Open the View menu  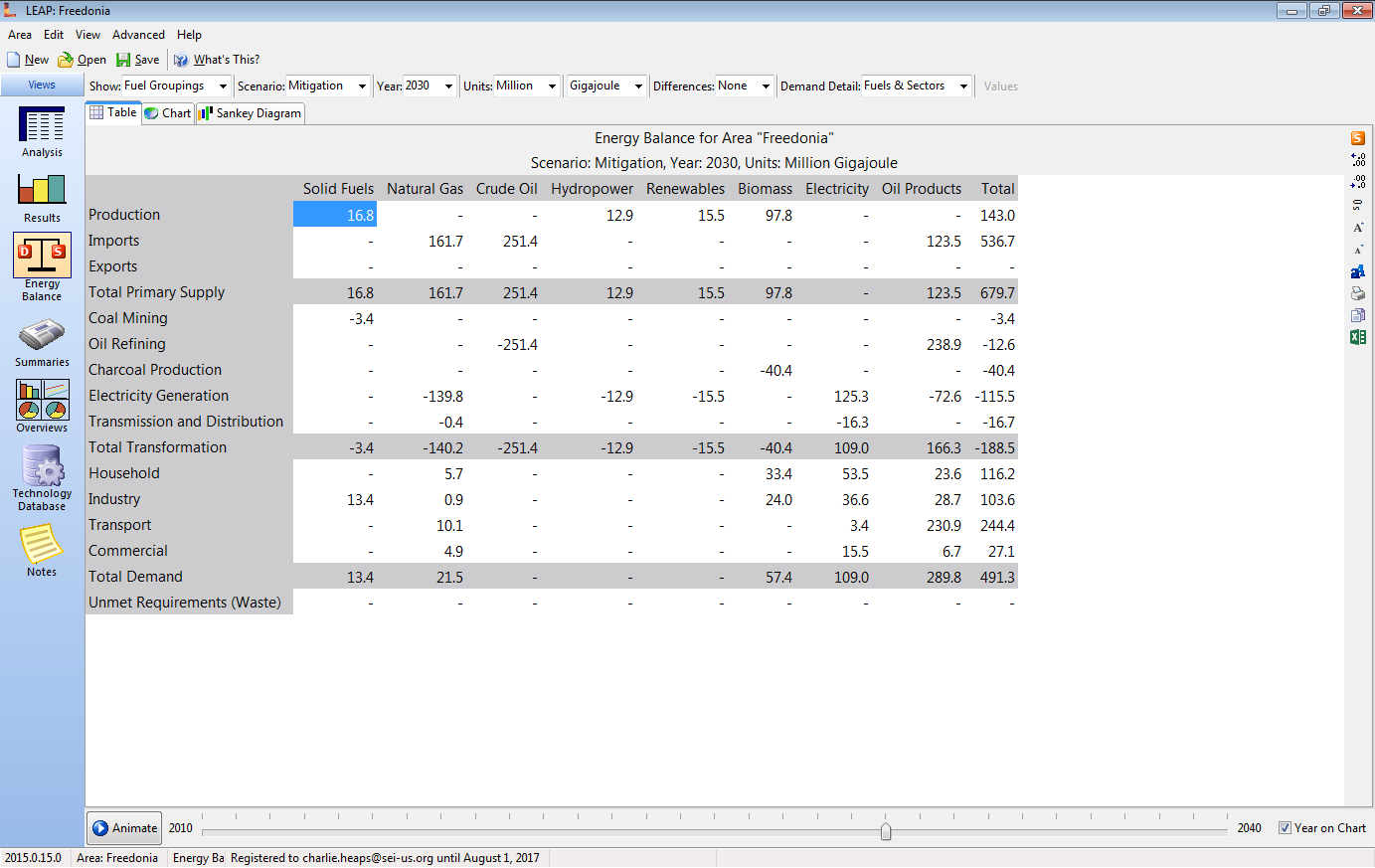pyautogui.click(x=87, y=35)
